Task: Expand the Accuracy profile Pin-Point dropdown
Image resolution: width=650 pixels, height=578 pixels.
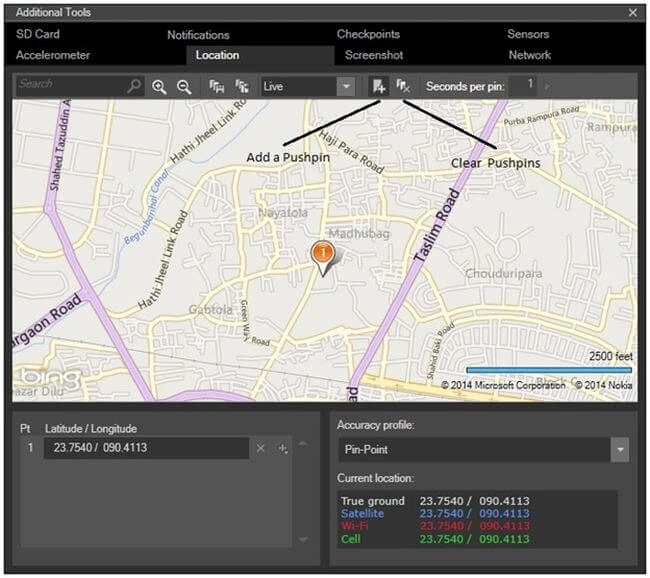Action: pyautogui.click(x=620, y=450)
